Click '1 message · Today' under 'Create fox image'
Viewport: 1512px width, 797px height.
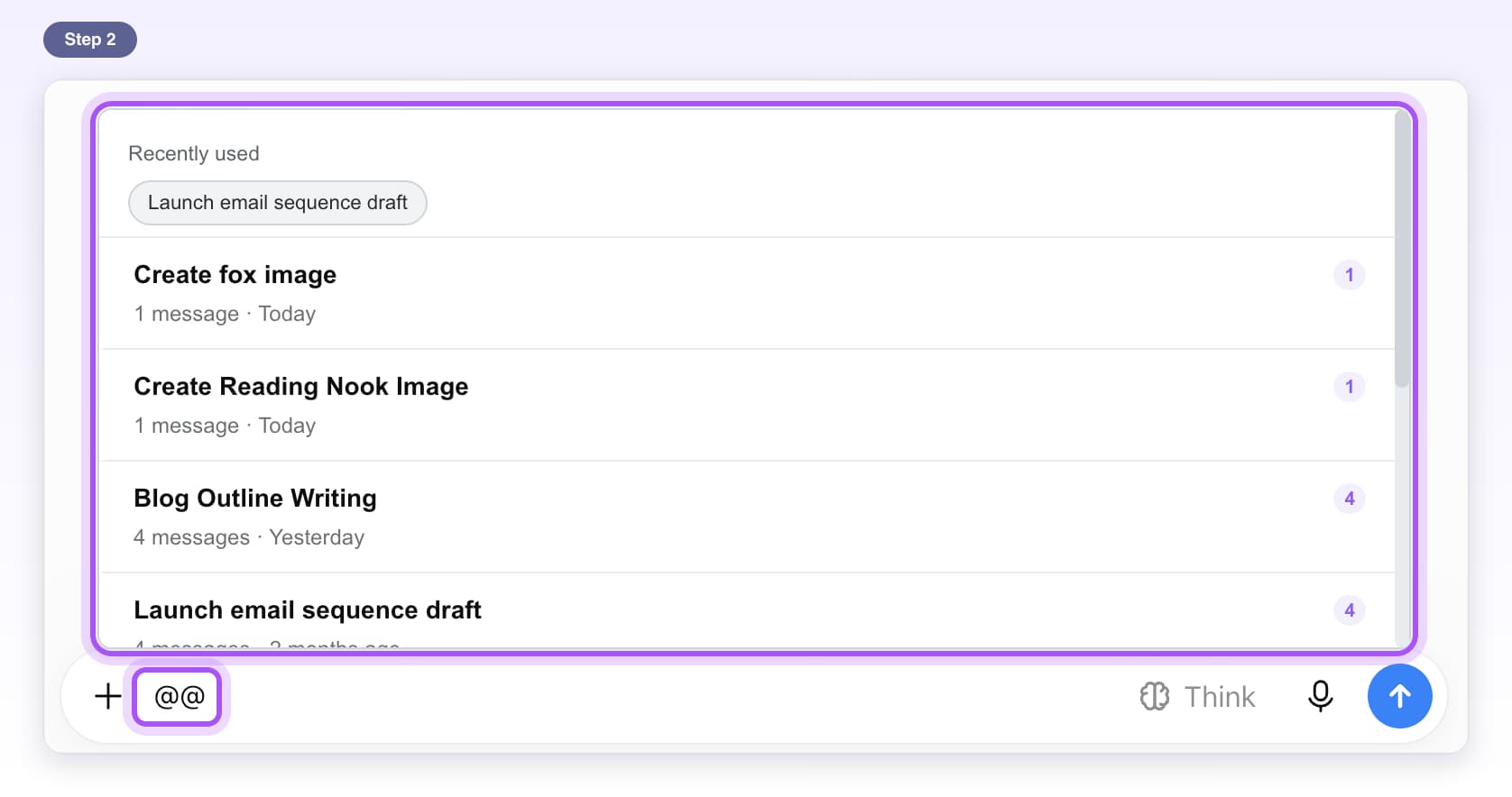coord(225,314)
